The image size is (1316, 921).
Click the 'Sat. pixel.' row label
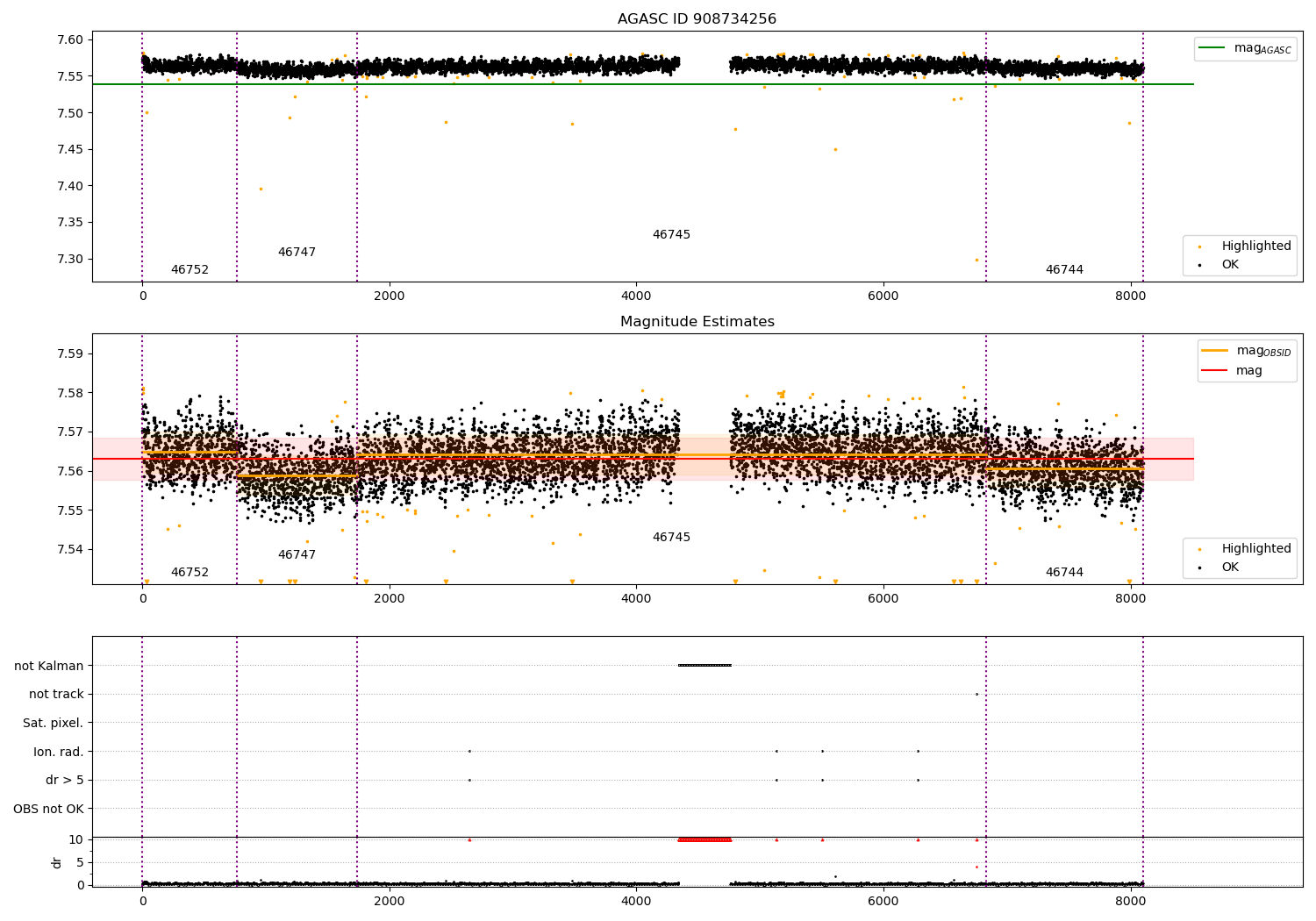pyautogui.click(x=54, y=723)
